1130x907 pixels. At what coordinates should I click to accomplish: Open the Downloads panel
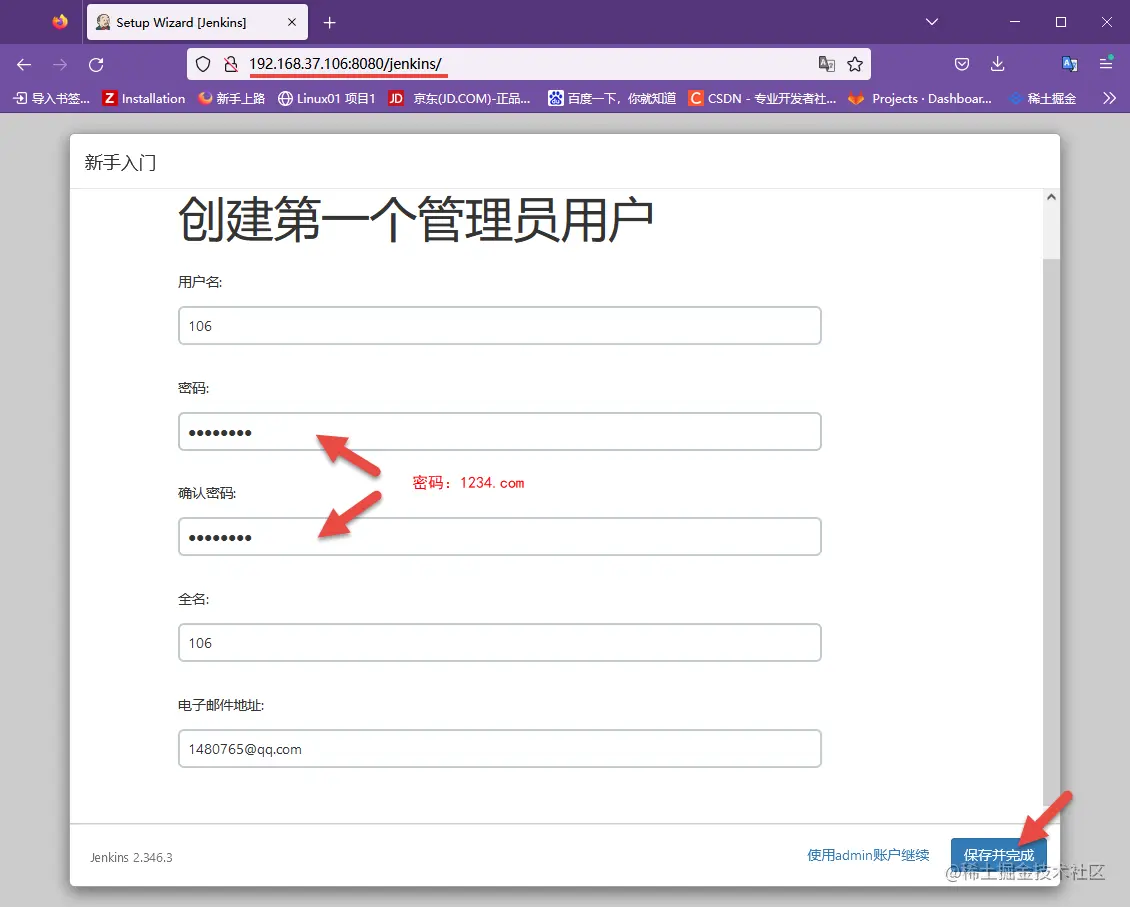coord(997,63)
